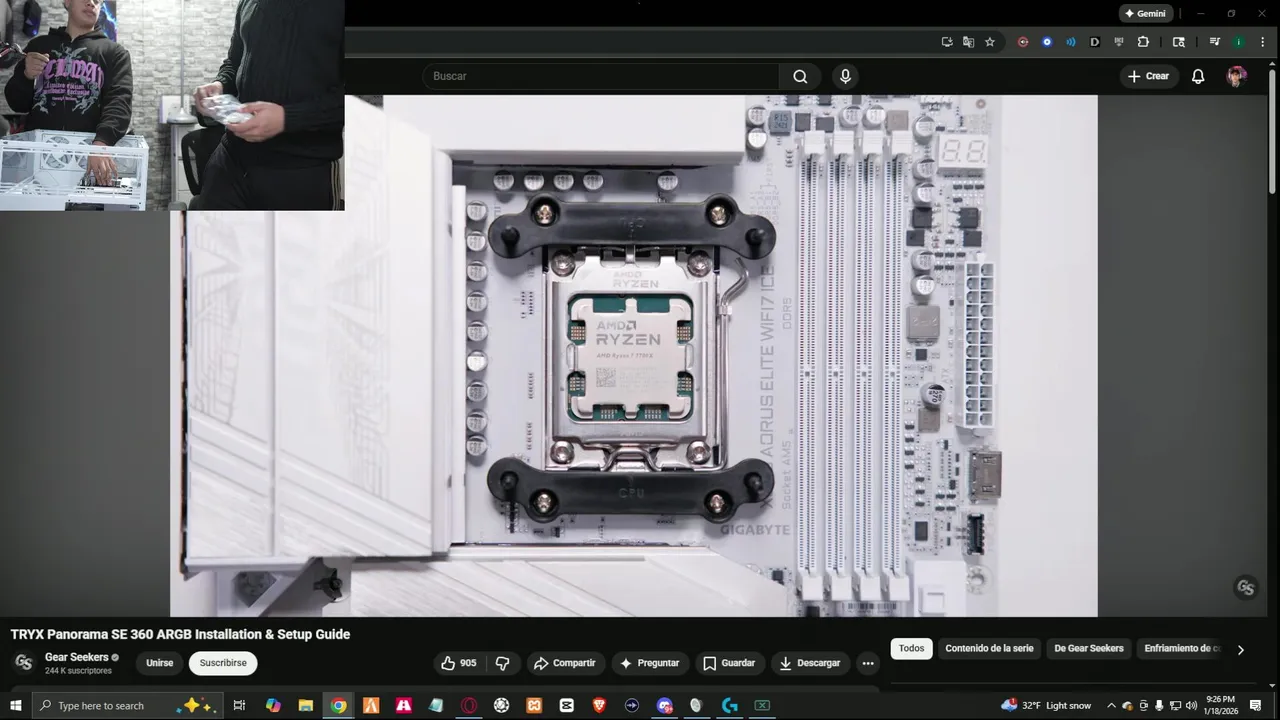The image size is (1280, 720).
Task: Click the Preguntar button
Action: click(649, 663)
